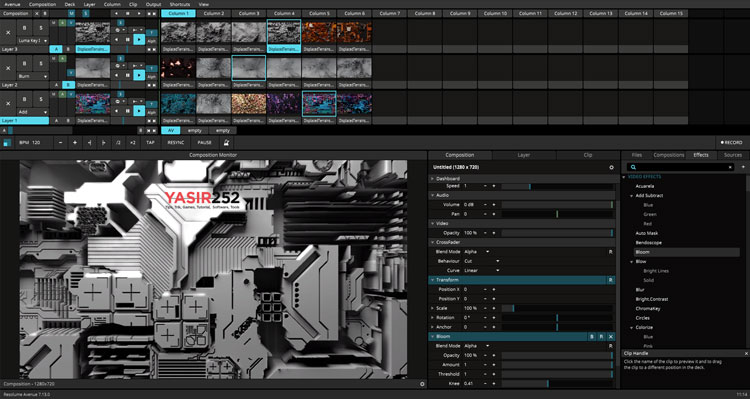Open the Output menu
Viewport: 750px width, 399px height.
pos(154,4)
